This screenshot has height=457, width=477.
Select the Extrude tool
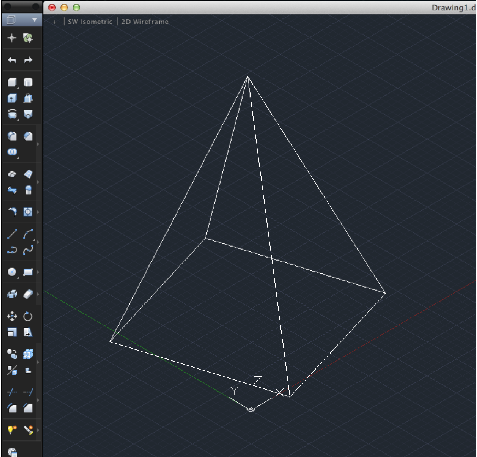12,98
